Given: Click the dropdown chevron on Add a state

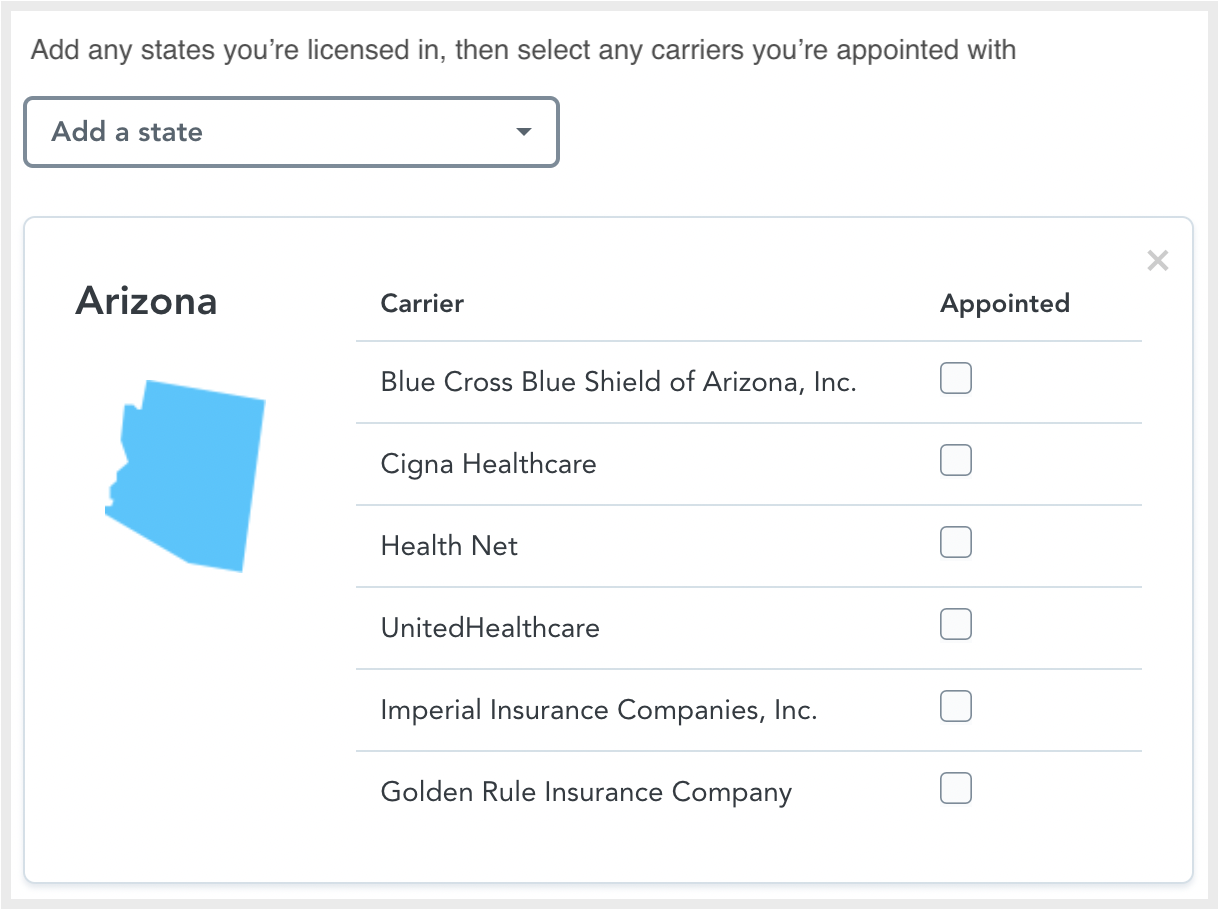Looking at the screenshot, I should point(522,131).
